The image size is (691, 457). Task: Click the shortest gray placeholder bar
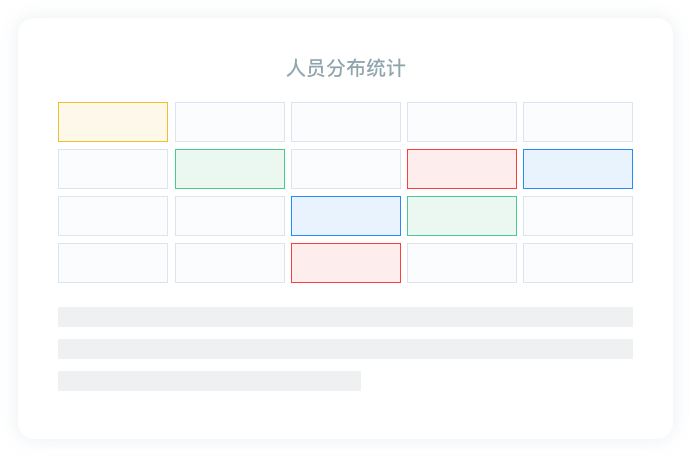tap(209, 381)
